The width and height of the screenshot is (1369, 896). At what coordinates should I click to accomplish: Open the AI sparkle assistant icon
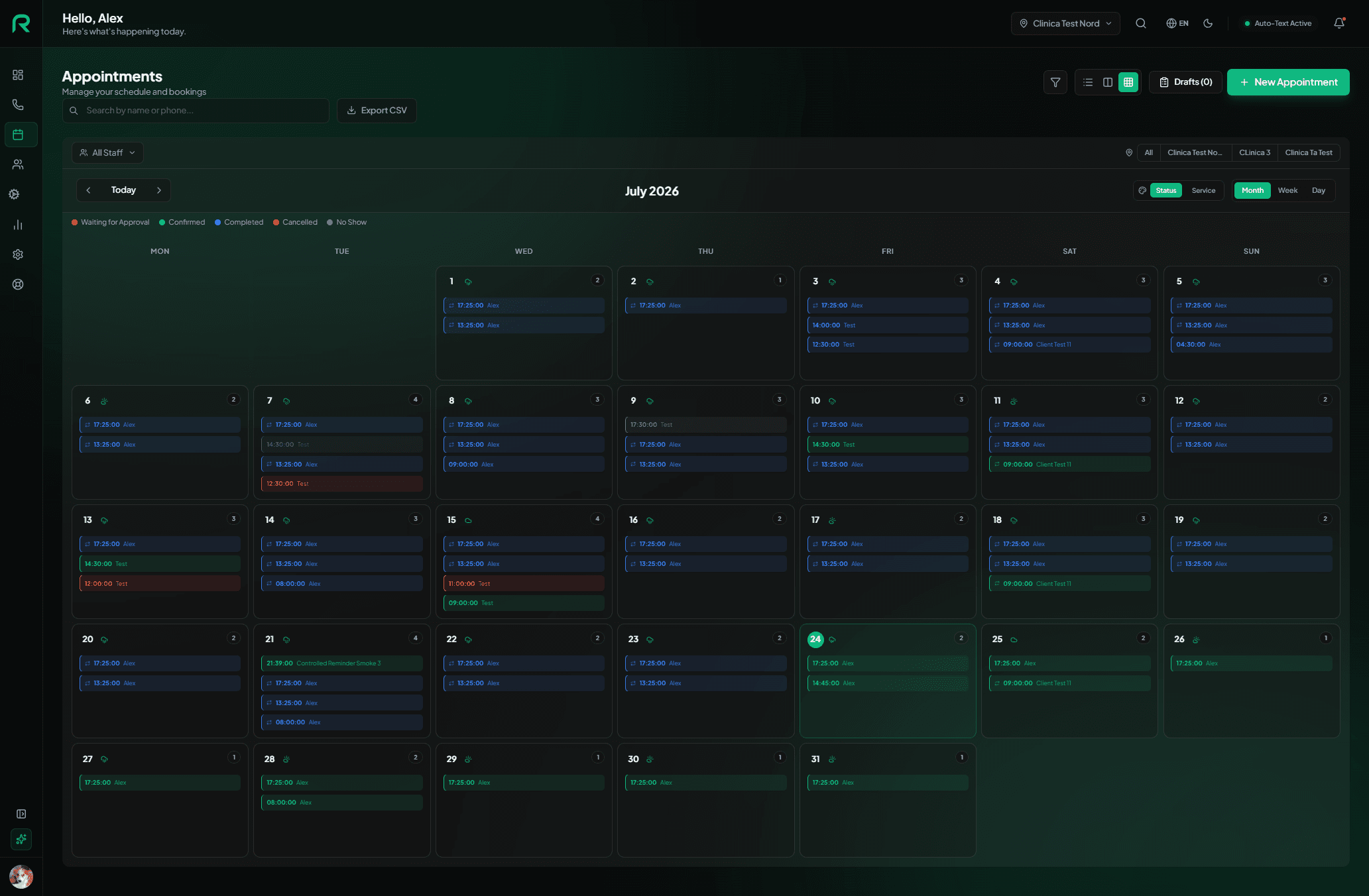pyautogui.click(x=21, y=839)
